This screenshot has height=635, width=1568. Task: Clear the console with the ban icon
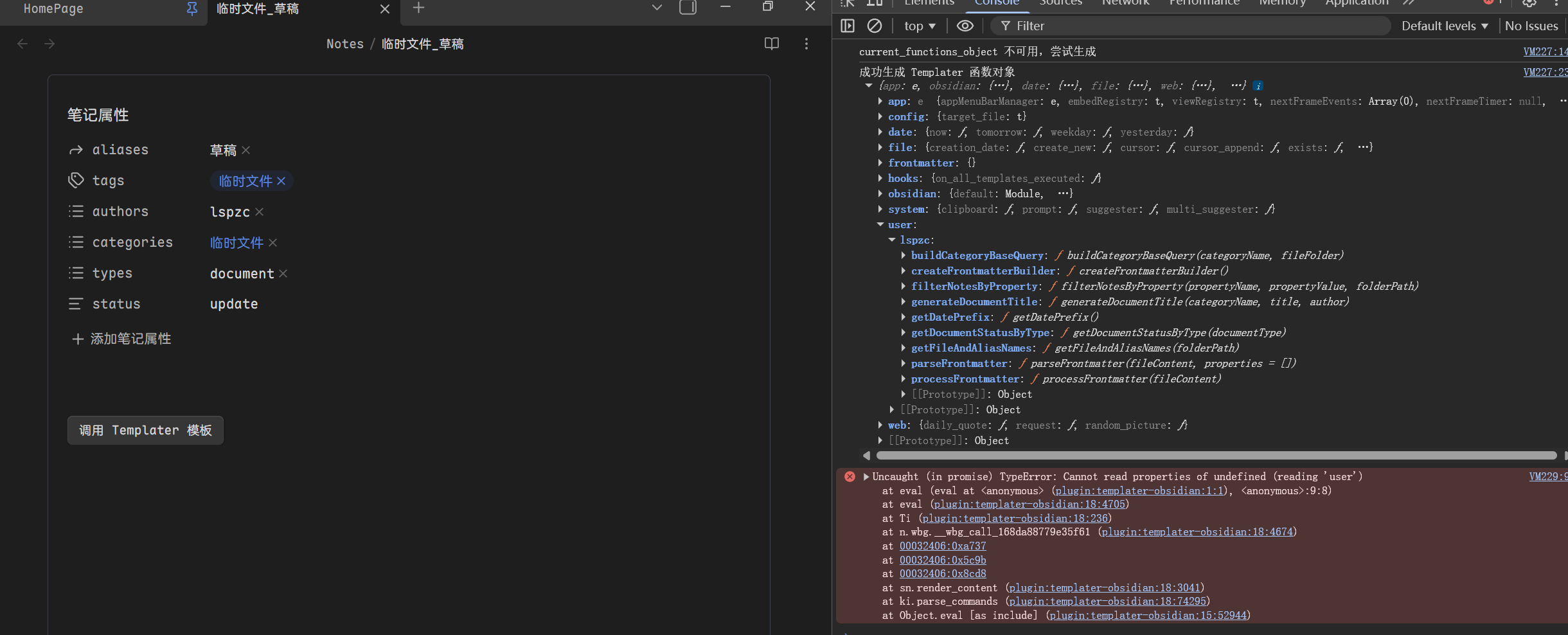coord(874,26)
